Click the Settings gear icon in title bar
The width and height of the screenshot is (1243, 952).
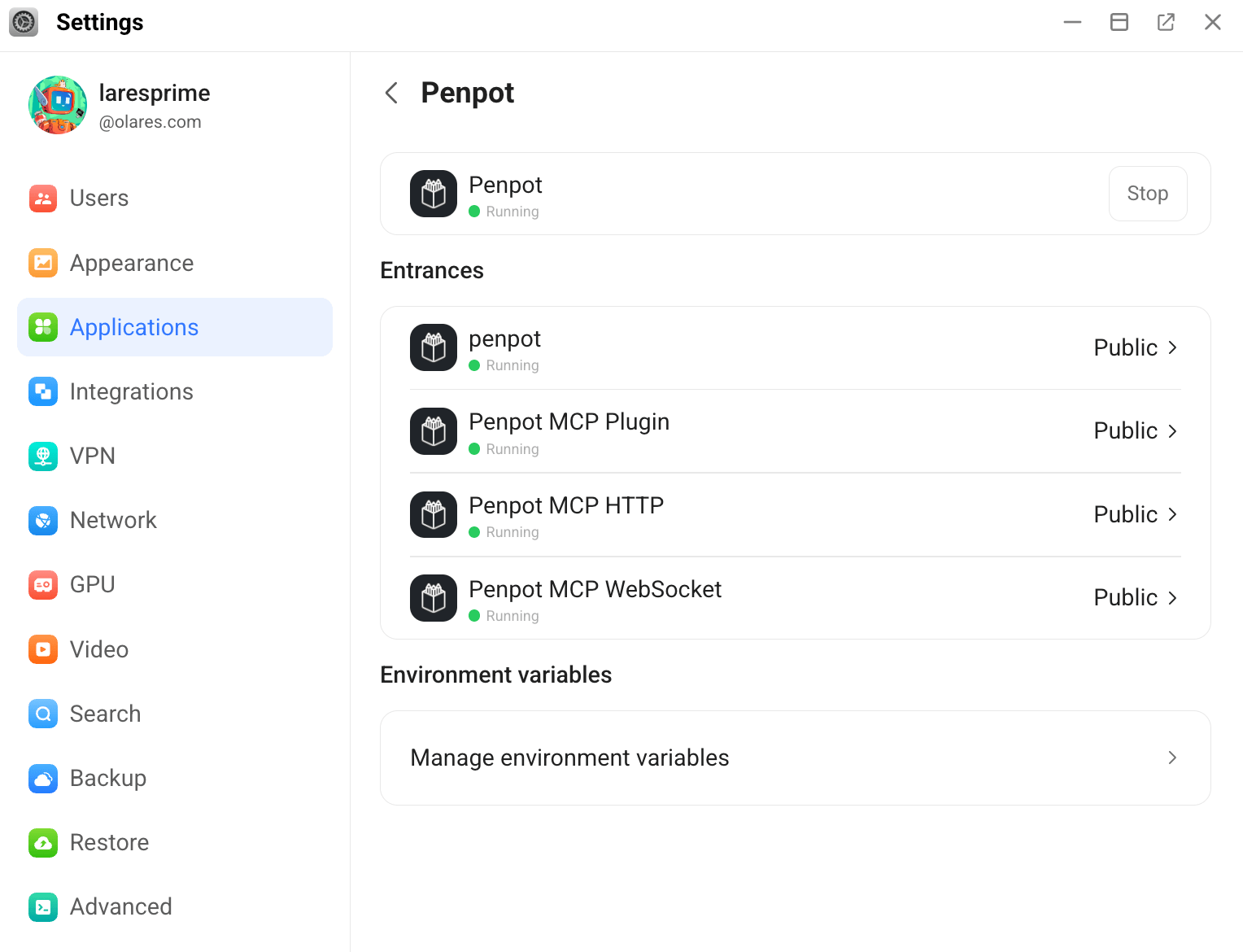[x=24, y=22]
